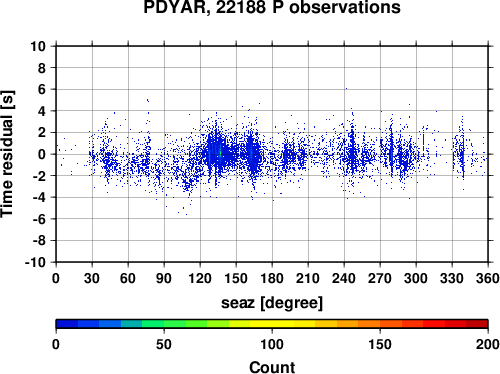Click y-axis tick label '-4'
Viewport: 500px width, 374px height.
(x=39, y=198)
